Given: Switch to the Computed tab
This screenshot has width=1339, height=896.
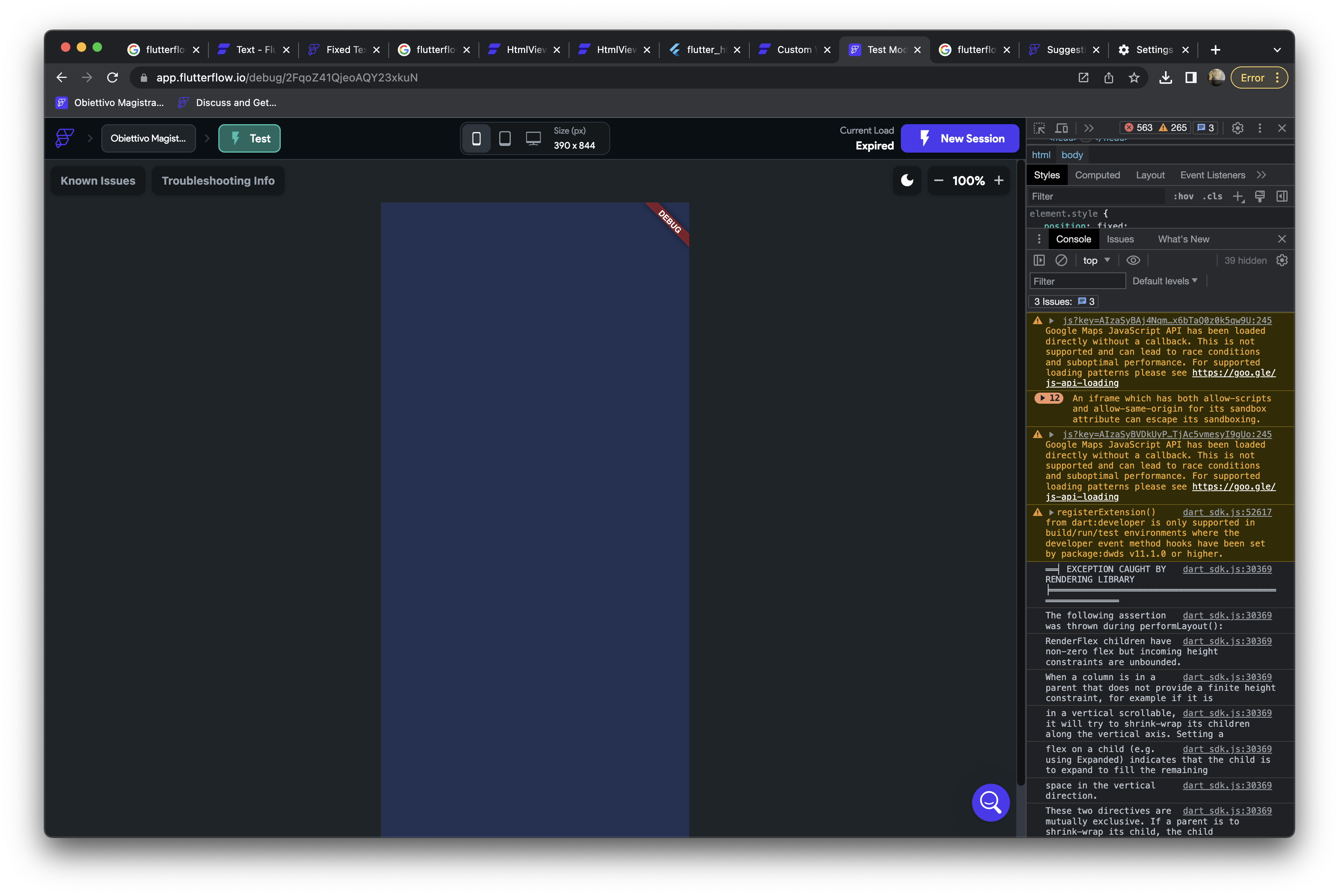Looking at the screenshot, I should tap(1097, 175).
